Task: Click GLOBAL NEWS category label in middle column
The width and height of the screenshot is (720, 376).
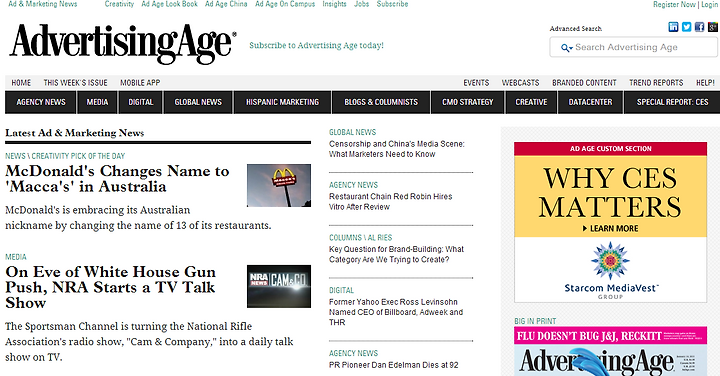Action: point(352,132)
